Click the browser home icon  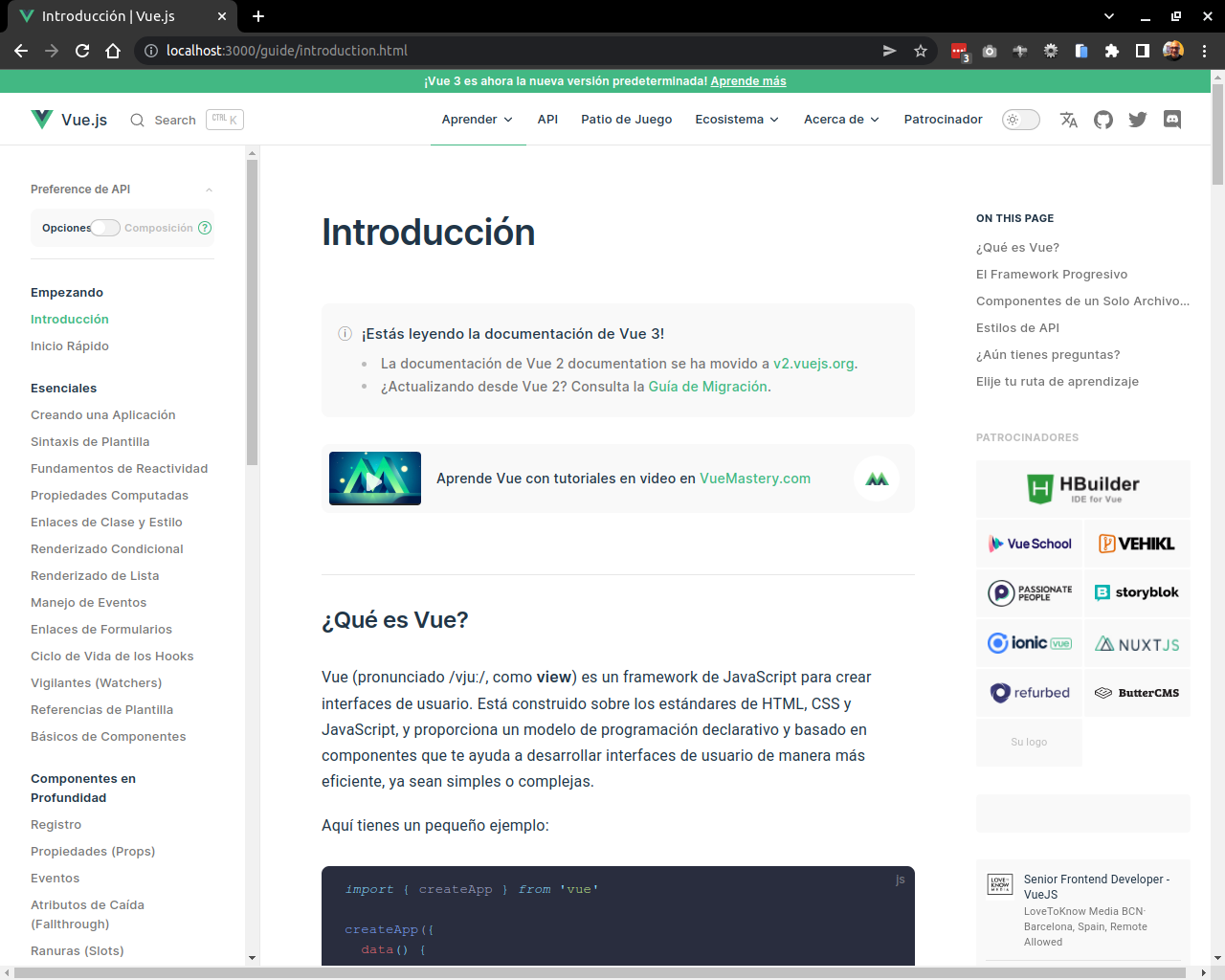point(113,51)
